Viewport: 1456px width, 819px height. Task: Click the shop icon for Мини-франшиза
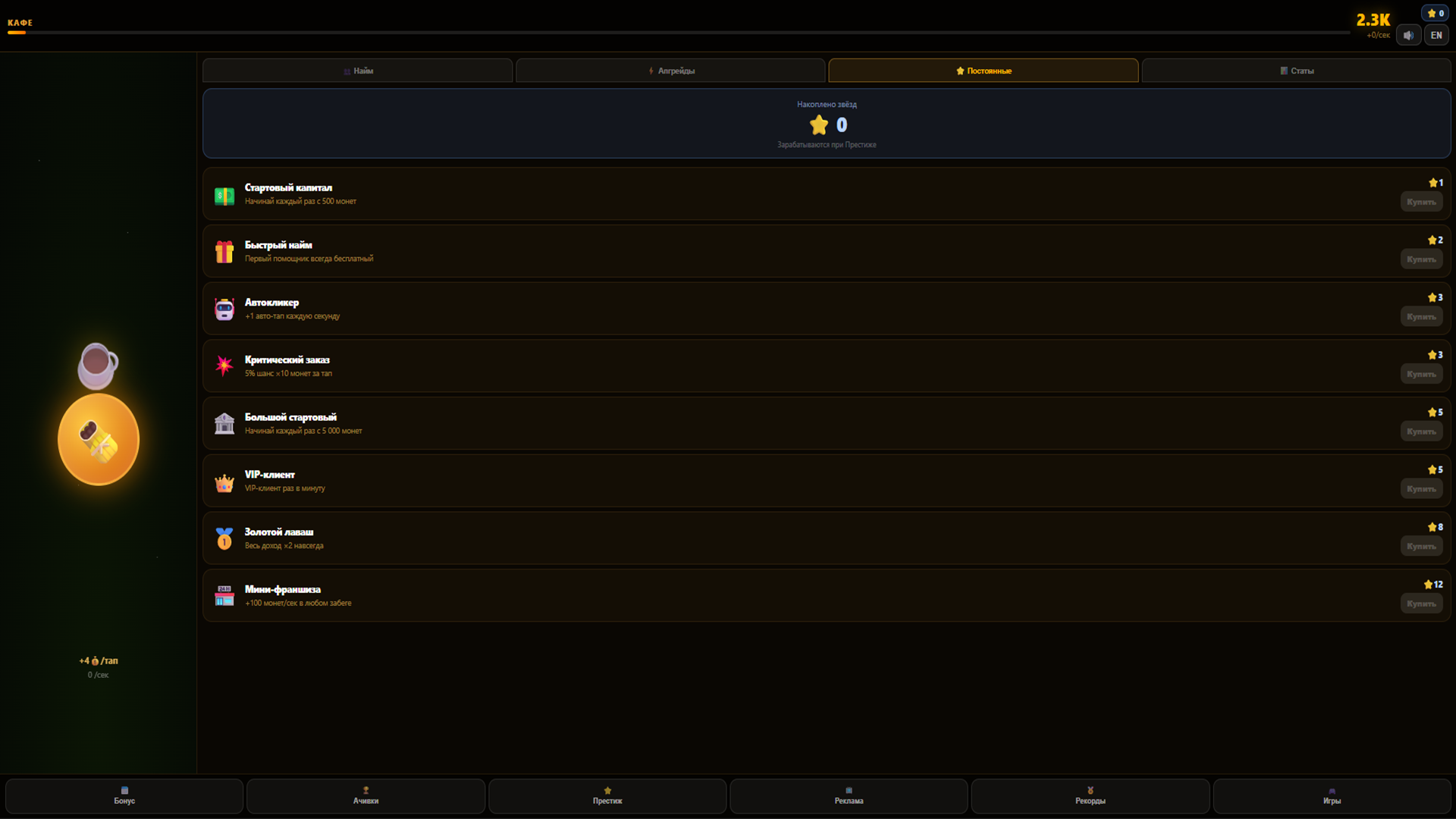pyautogui.click(x=224, y=596)
